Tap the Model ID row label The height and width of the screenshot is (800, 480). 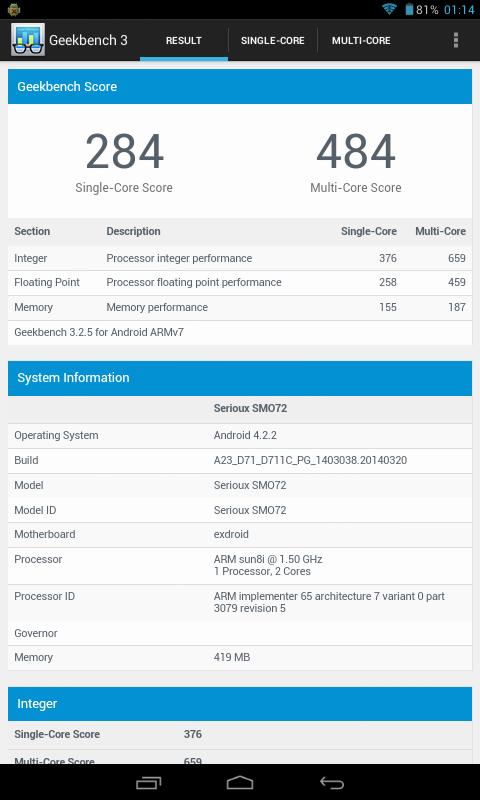click(35, 510)
